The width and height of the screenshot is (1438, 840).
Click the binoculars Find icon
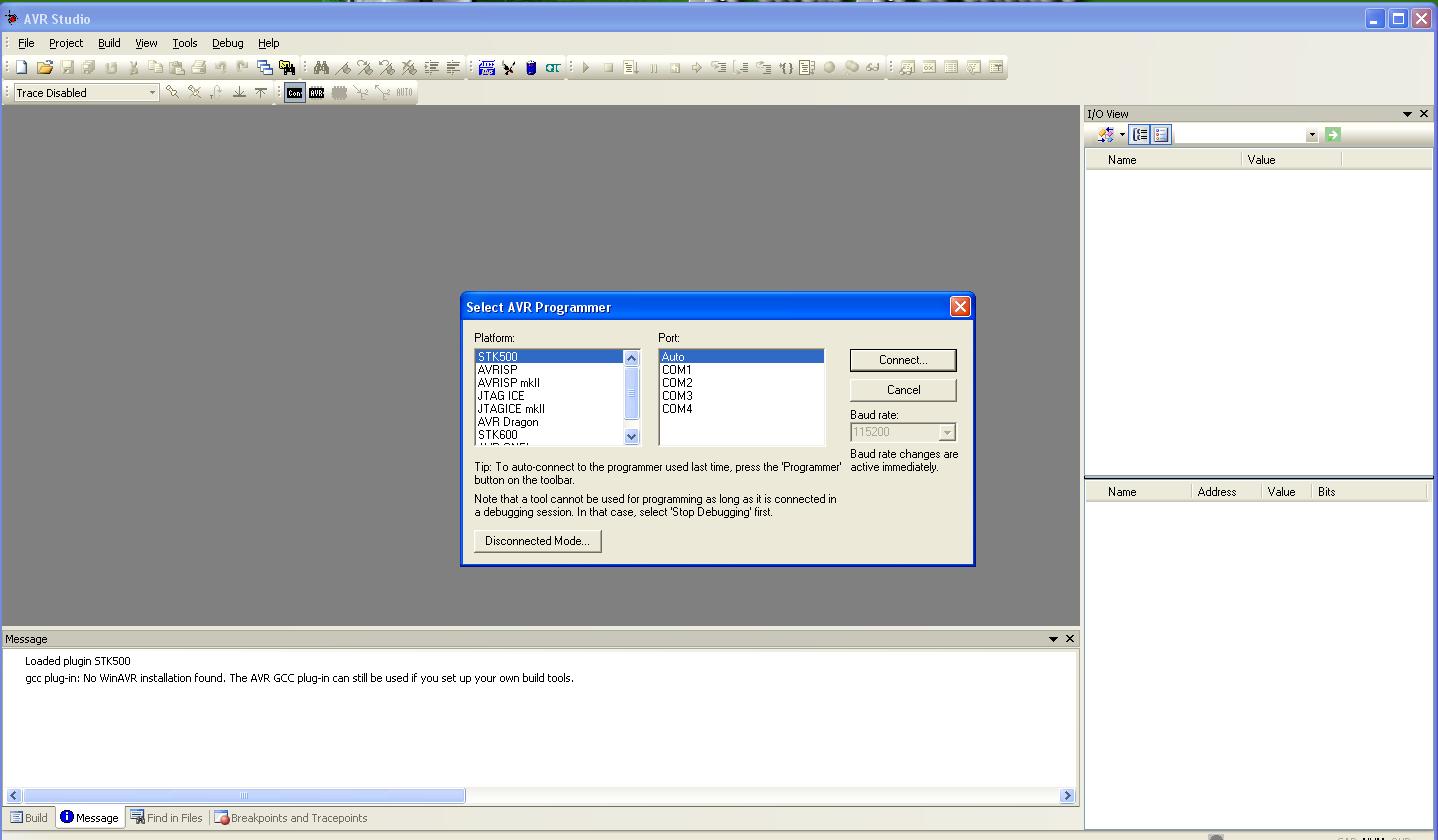[321, 67]
